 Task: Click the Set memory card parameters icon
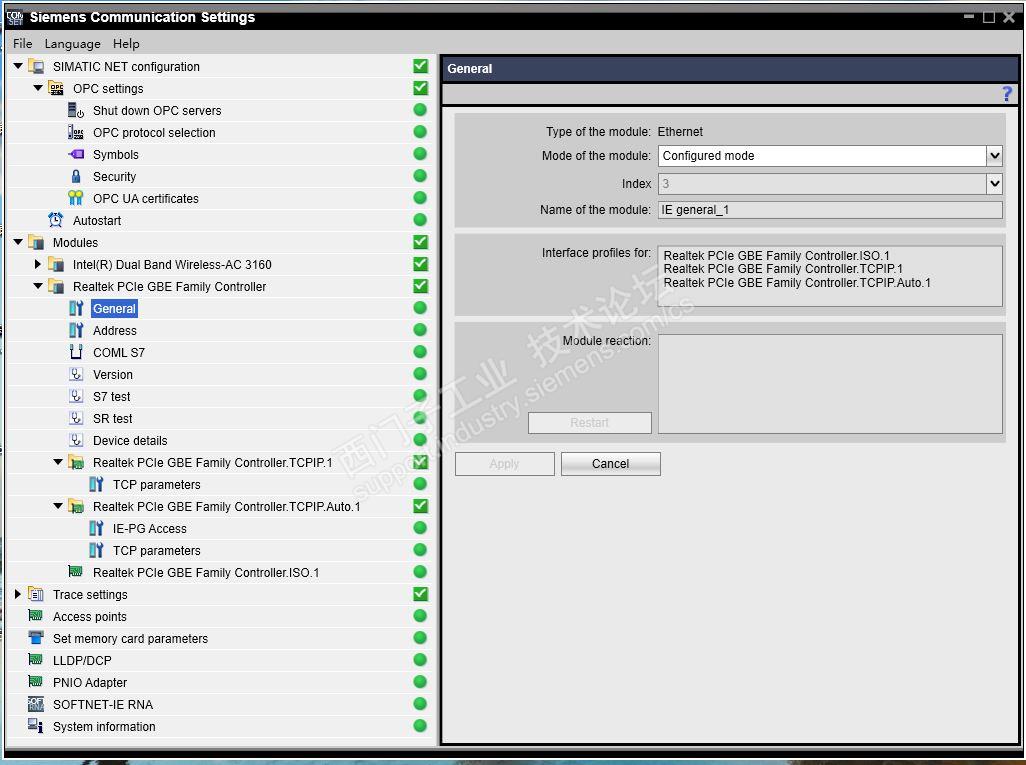(35, 638)
